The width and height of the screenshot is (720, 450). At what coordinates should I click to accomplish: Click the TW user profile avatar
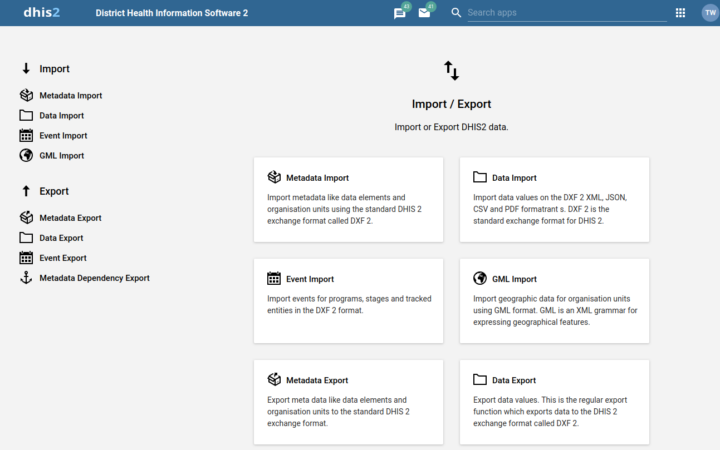pyautogui.click(x=710, y=13)
